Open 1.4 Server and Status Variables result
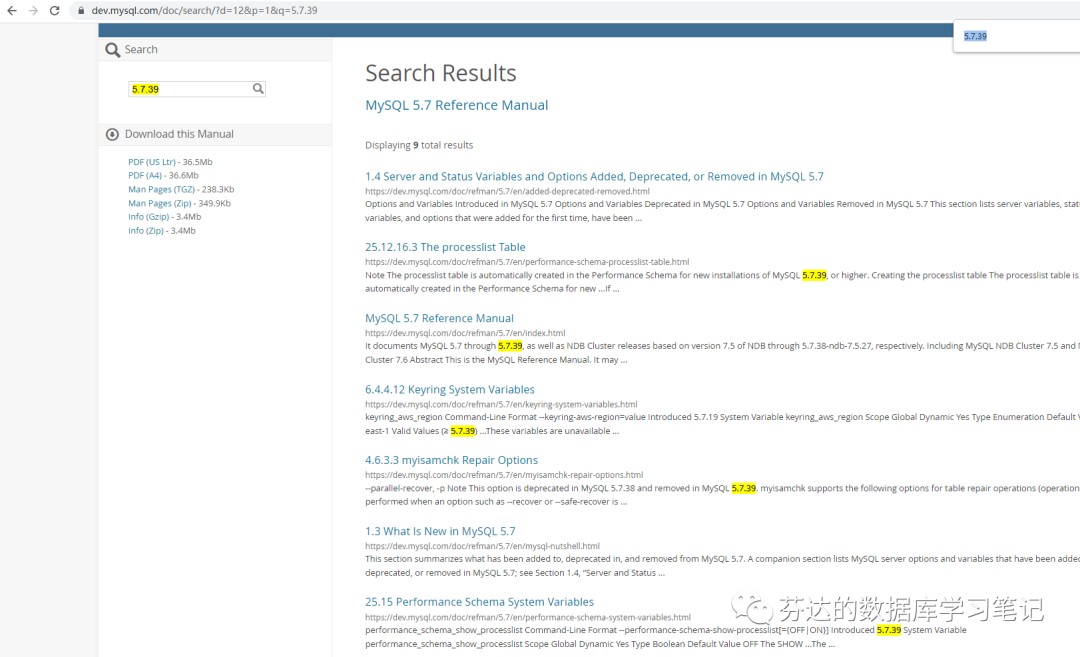1080x657 pixels. (x=594, y=177)
